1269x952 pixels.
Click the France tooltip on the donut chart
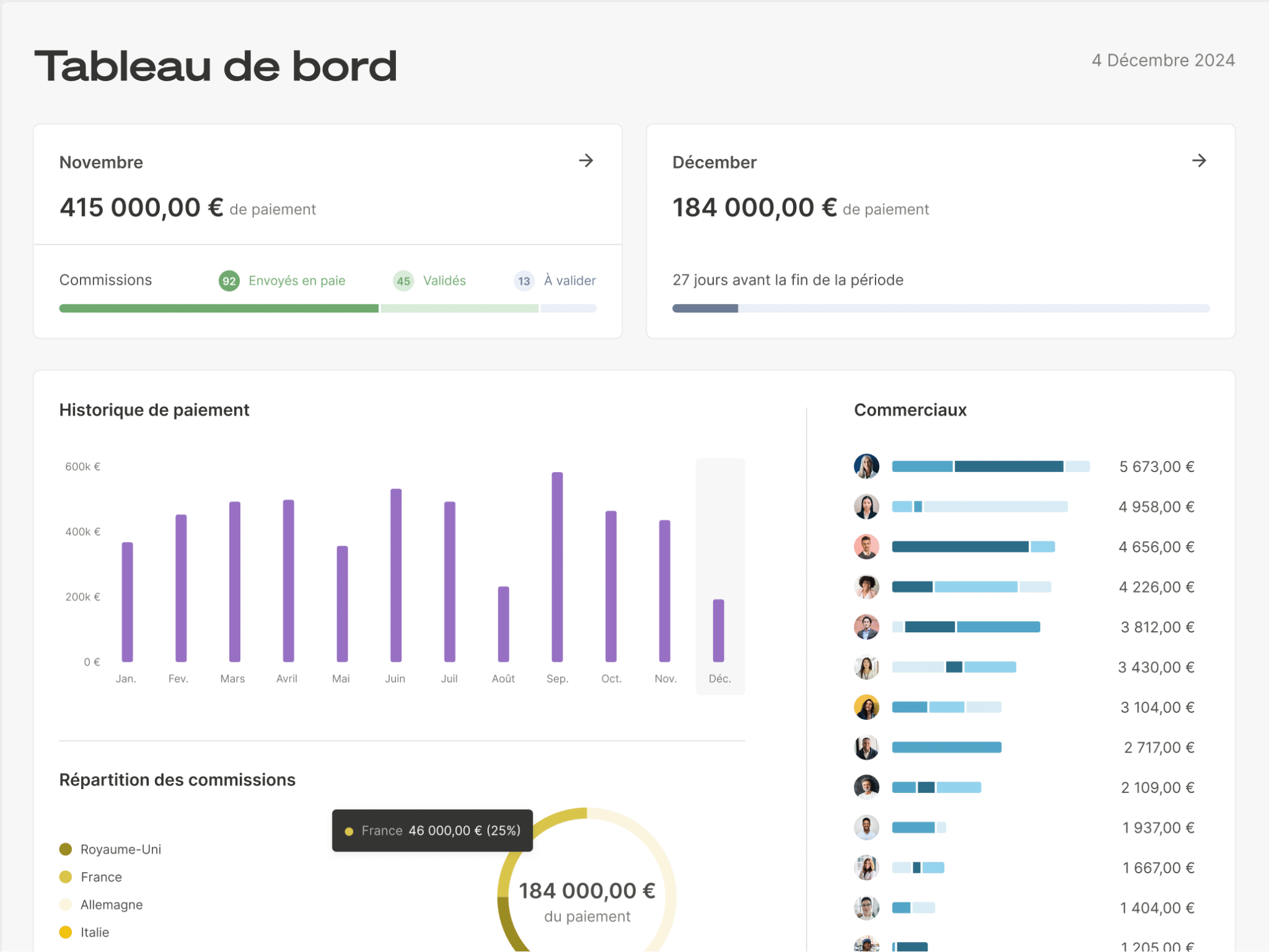(432, 830)
